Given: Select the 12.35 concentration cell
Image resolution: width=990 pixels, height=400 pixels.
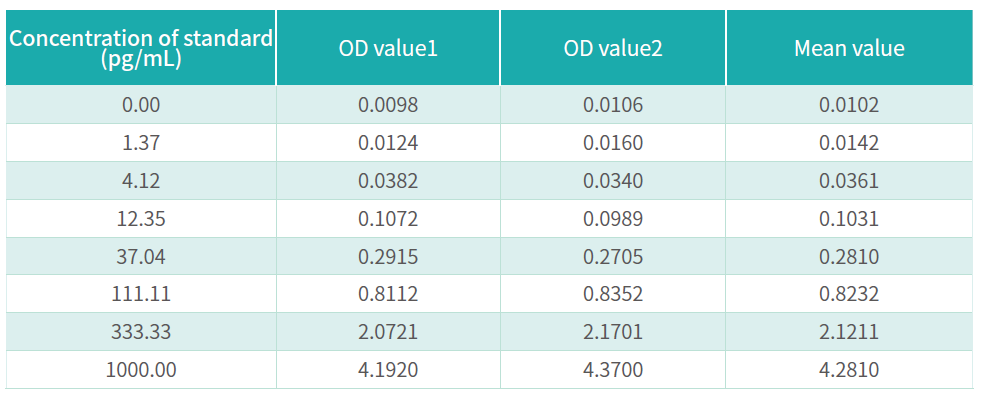Looking at the screenshot, I should (x=141, y=219).
